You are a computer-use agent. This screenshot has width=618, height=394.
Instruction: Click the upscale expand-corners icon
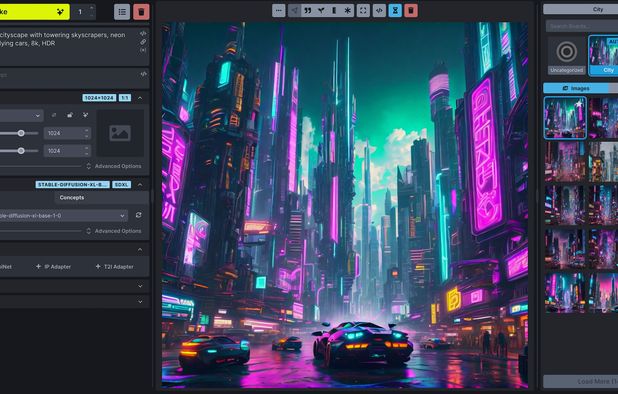click(x=363, y=11)
